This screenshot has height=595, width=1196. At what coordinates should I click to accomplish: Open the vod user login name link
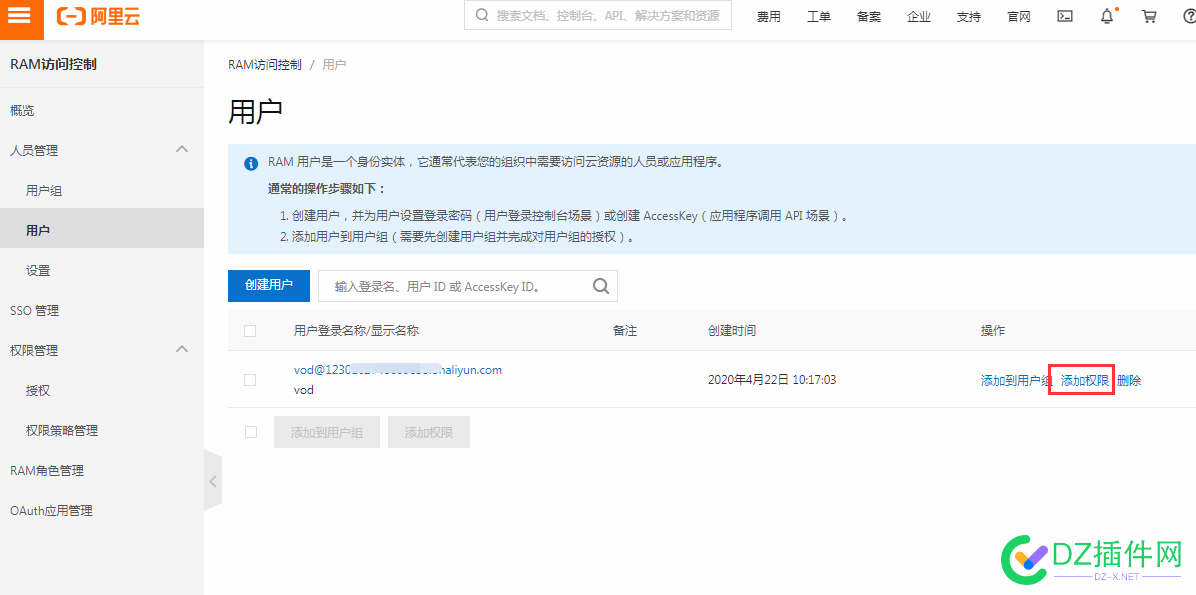[397, 370]
